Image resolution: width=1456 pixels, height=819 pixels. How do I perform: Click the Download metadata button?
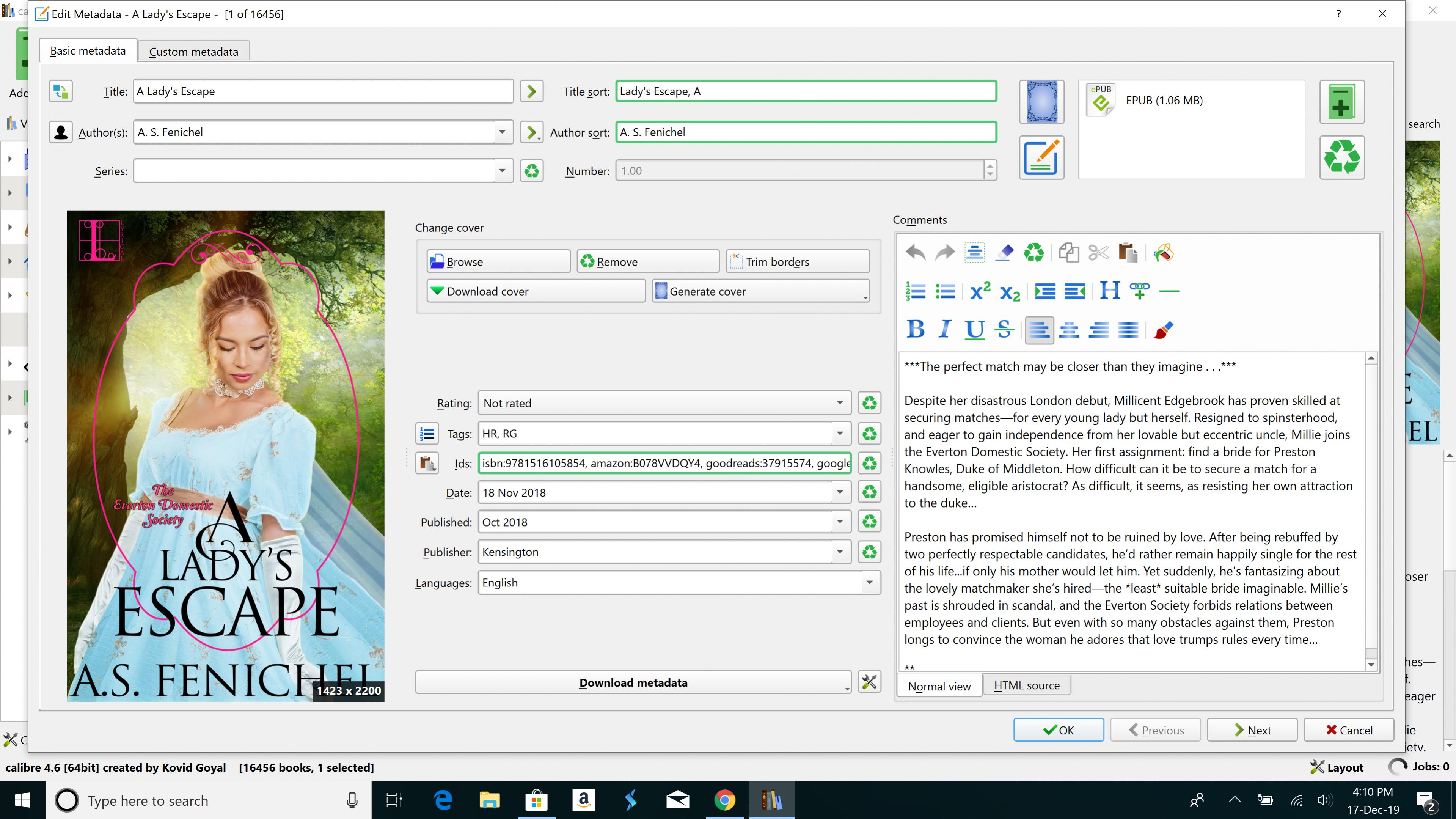pos(633,682)
